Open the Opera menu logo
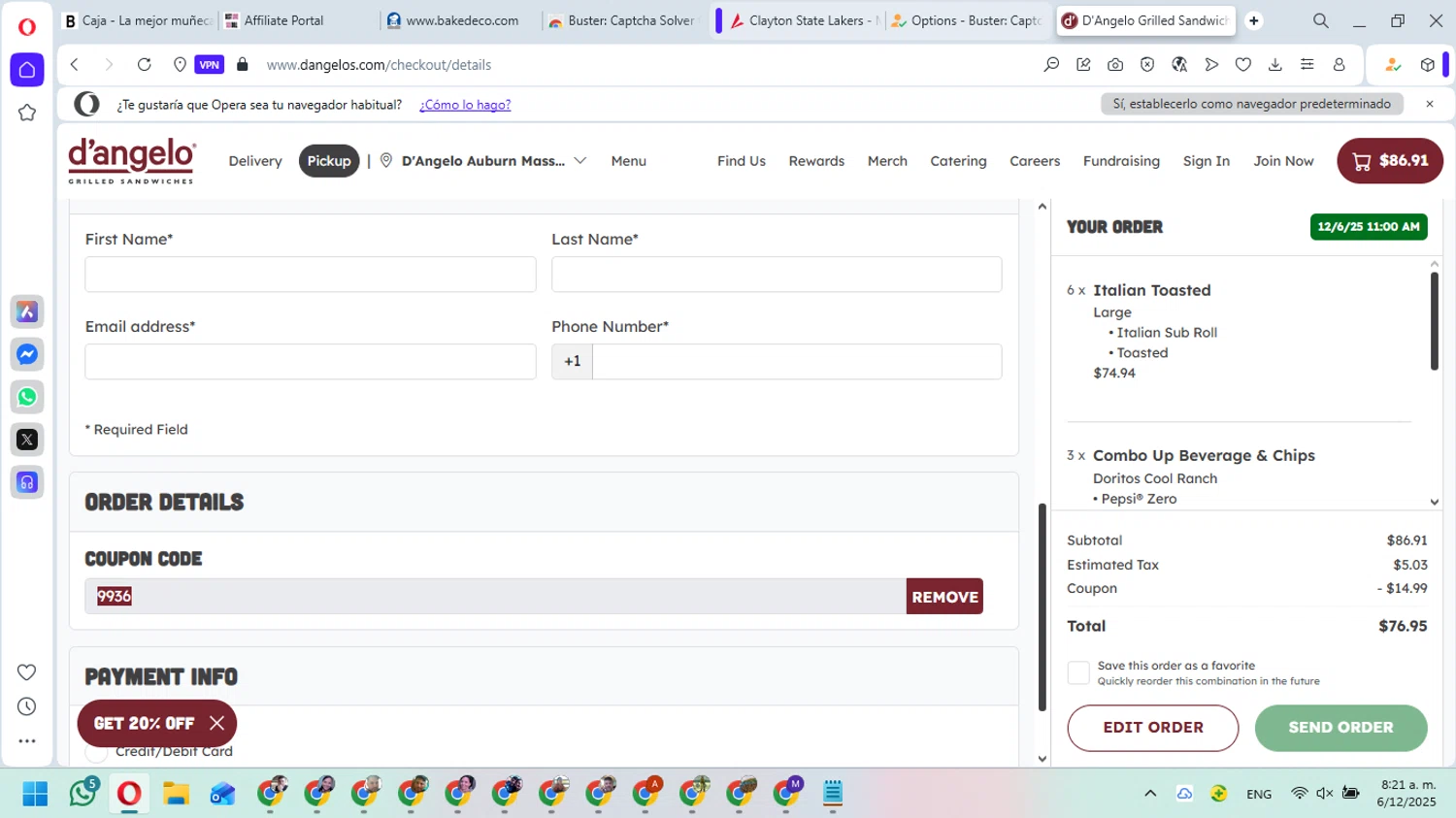 click(27, 26)
